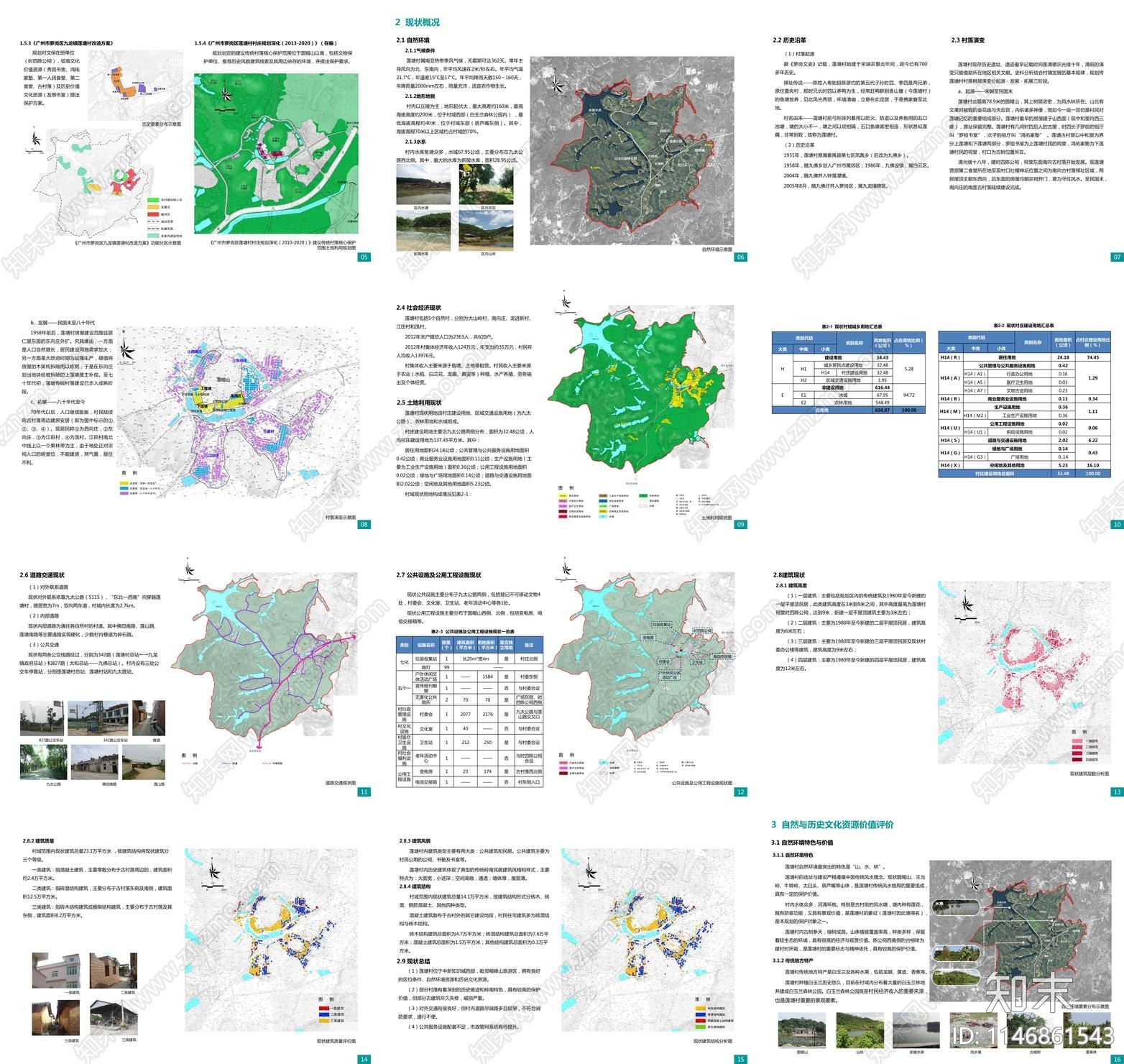The width and height of the screenshot is (1124, 1064).
Task: Click the page number badge 09
Action: [x=740, y=524]
